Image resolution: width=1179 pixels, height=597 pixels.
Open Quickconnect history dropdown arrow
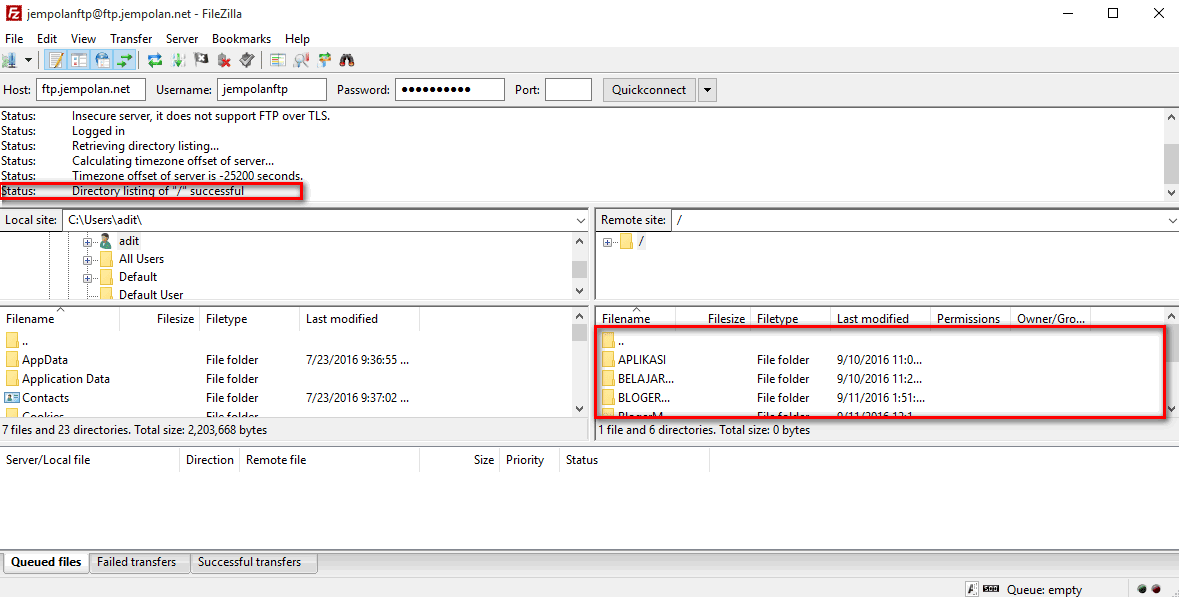[x=707, y=89]
